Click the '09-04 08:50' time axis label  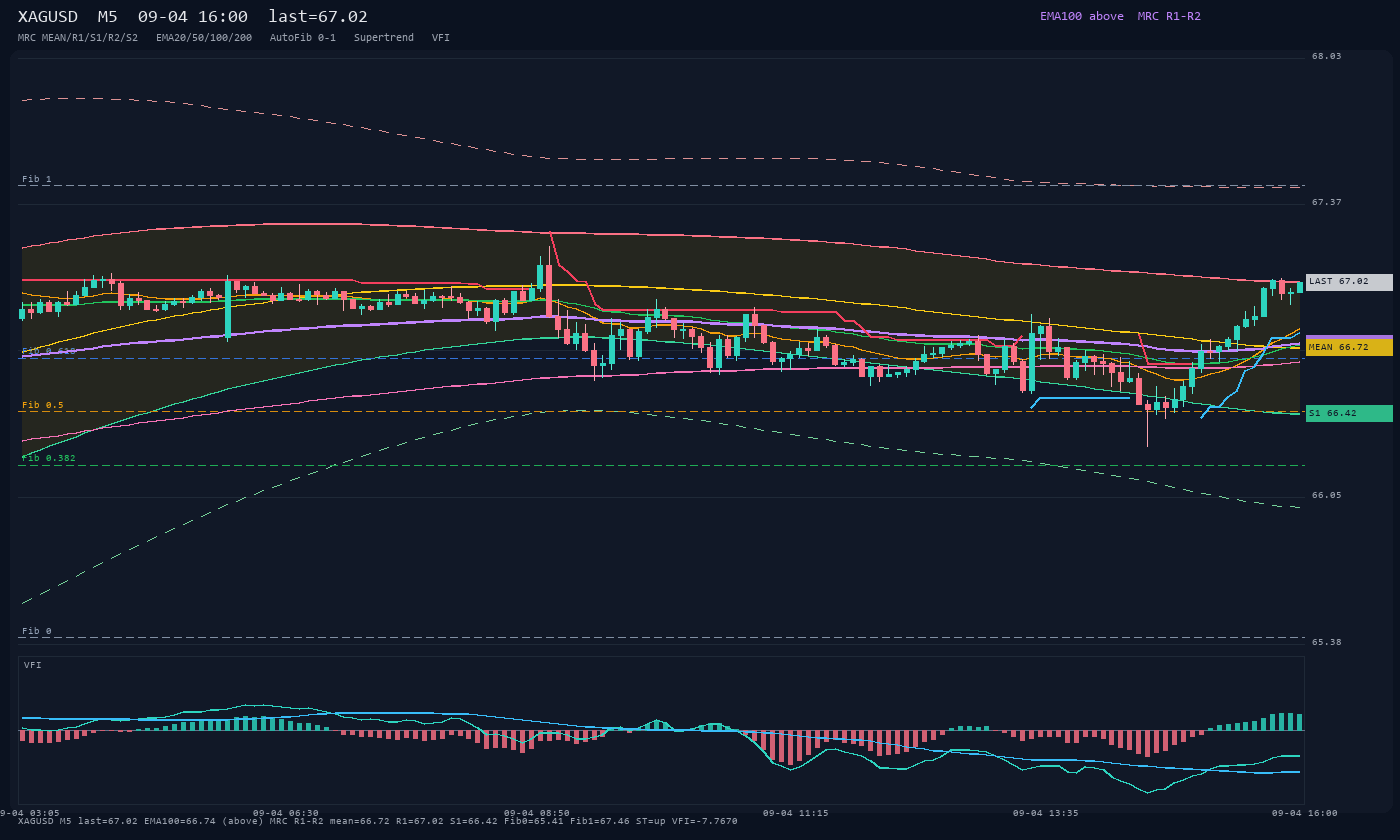coord(537,813)
